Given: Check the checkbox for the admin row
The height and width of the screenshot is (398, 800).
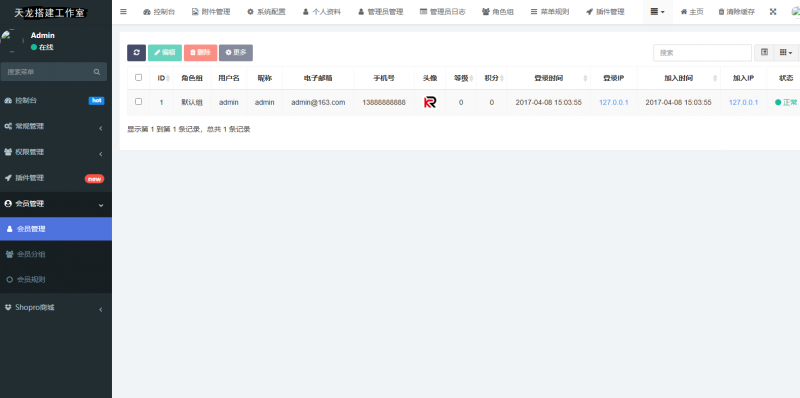Looking at the screenshot, I should point(138,102).
